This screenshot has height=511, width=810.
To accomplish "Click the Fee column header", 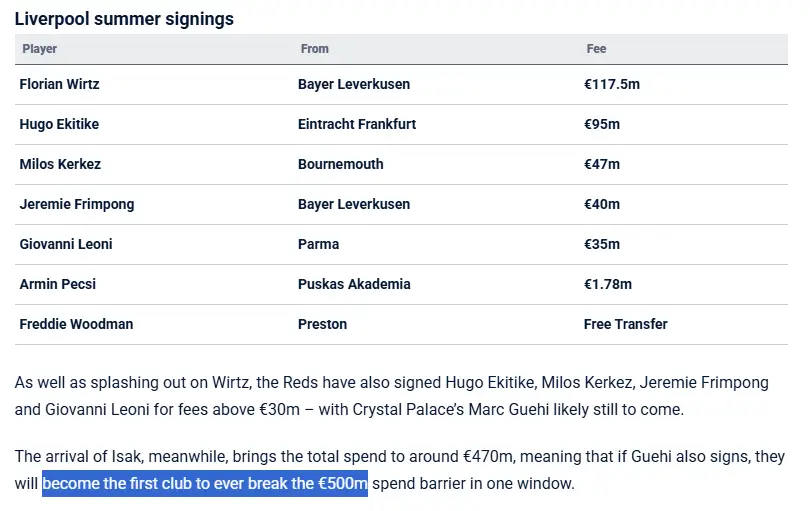I will [596, 49].
